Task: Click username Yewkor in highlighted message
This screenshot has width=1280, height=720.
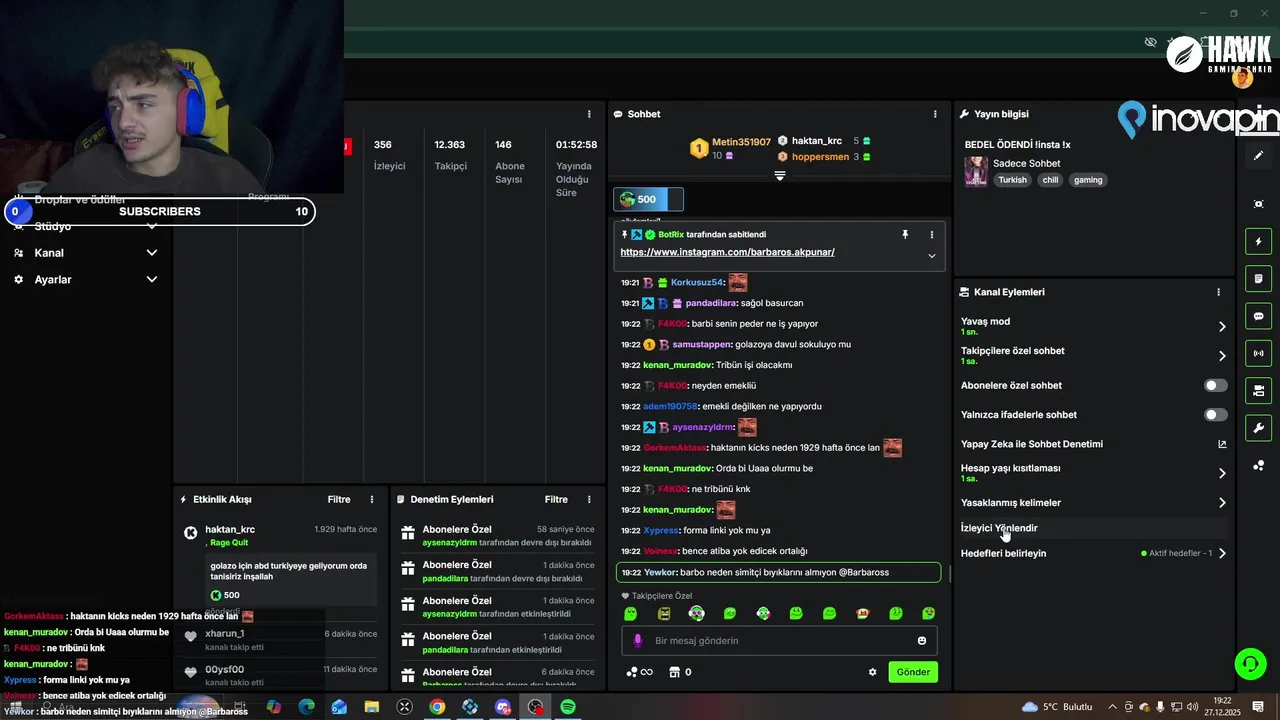Action: pos(660,572)
